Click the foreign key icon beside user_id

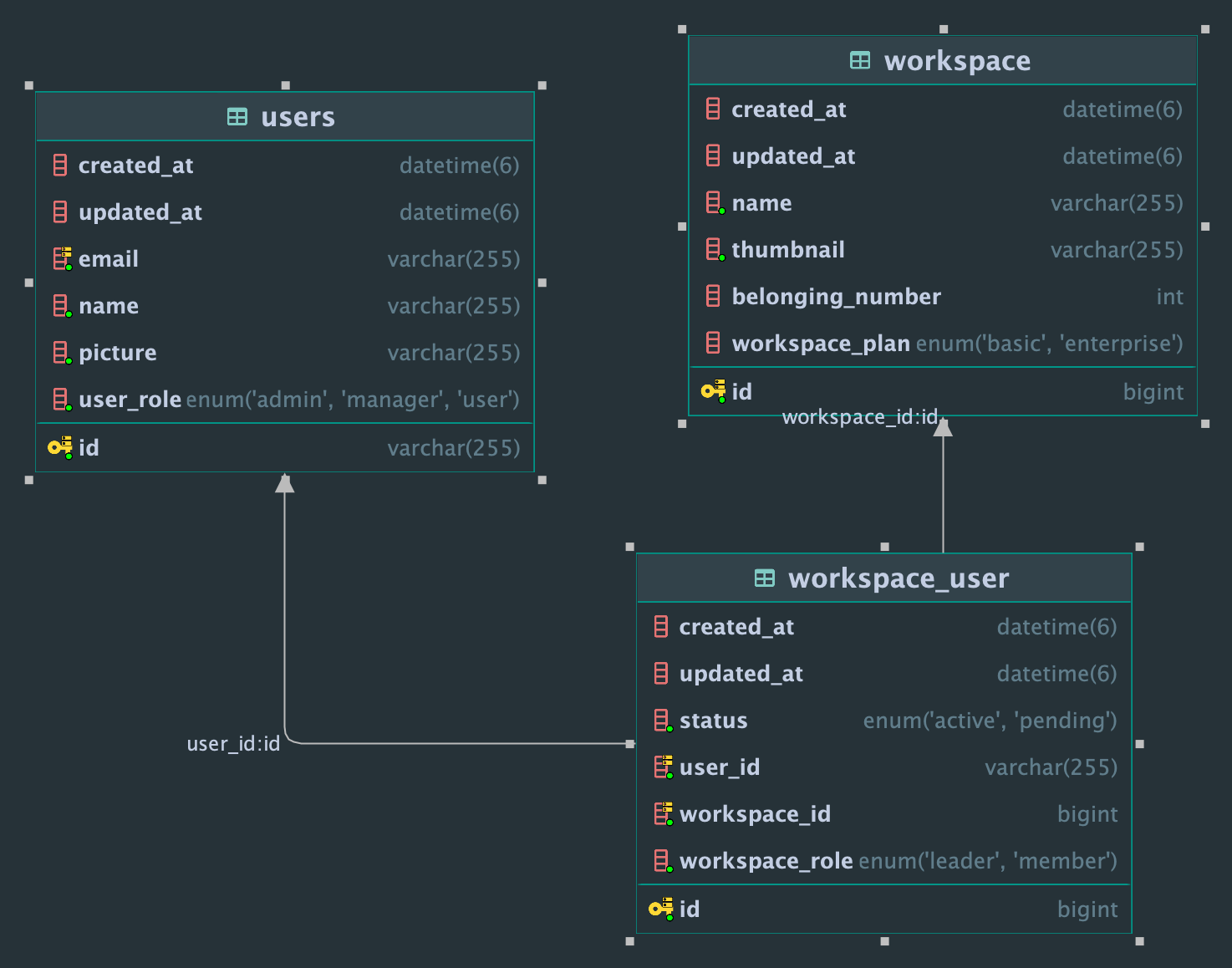pyautogui.click(x=663, y=767)
